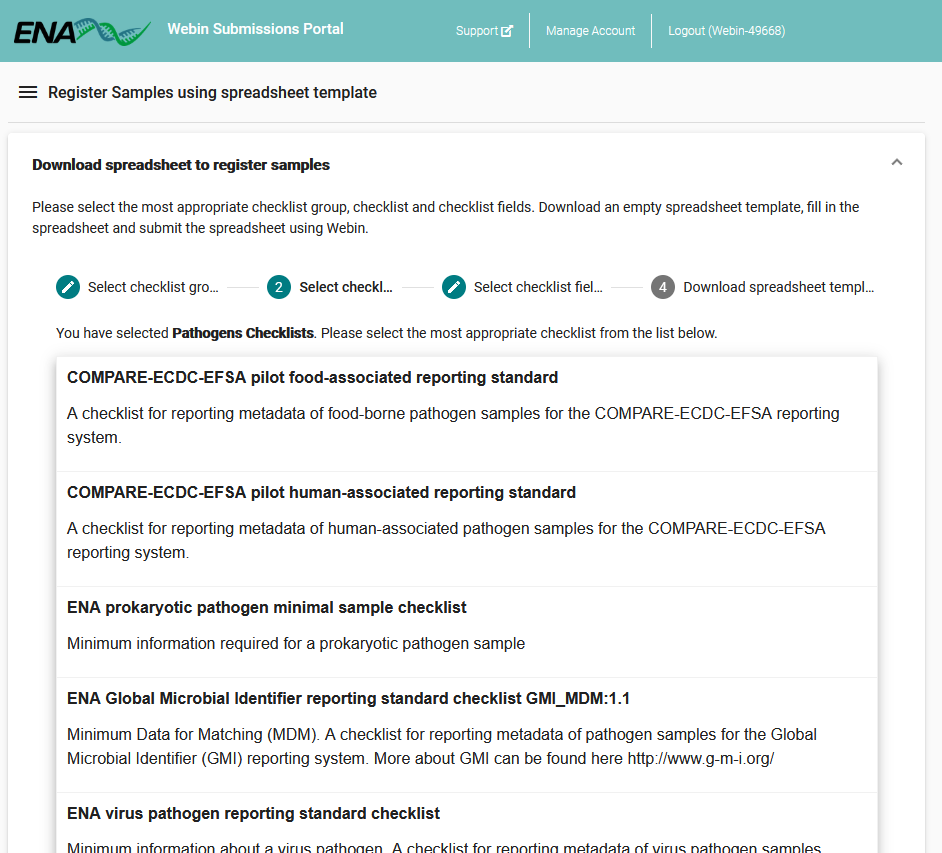Click Logout (Webin-49668)
Image resolution: width=942 pixels, height=853 pixels.
[x=726, y=31]
